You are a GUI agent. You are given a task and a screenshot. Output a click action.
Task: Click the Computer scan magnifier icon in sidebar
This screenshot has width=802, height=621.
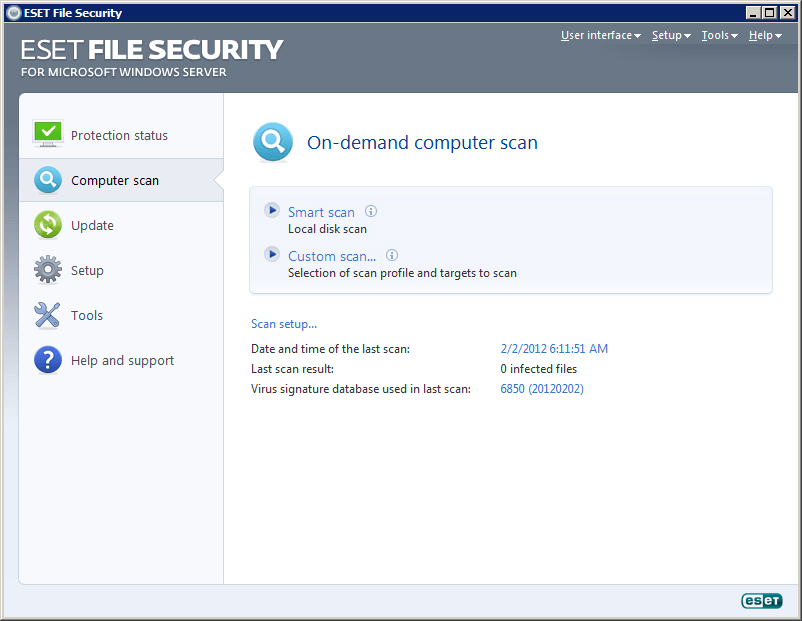pos(48,180)
